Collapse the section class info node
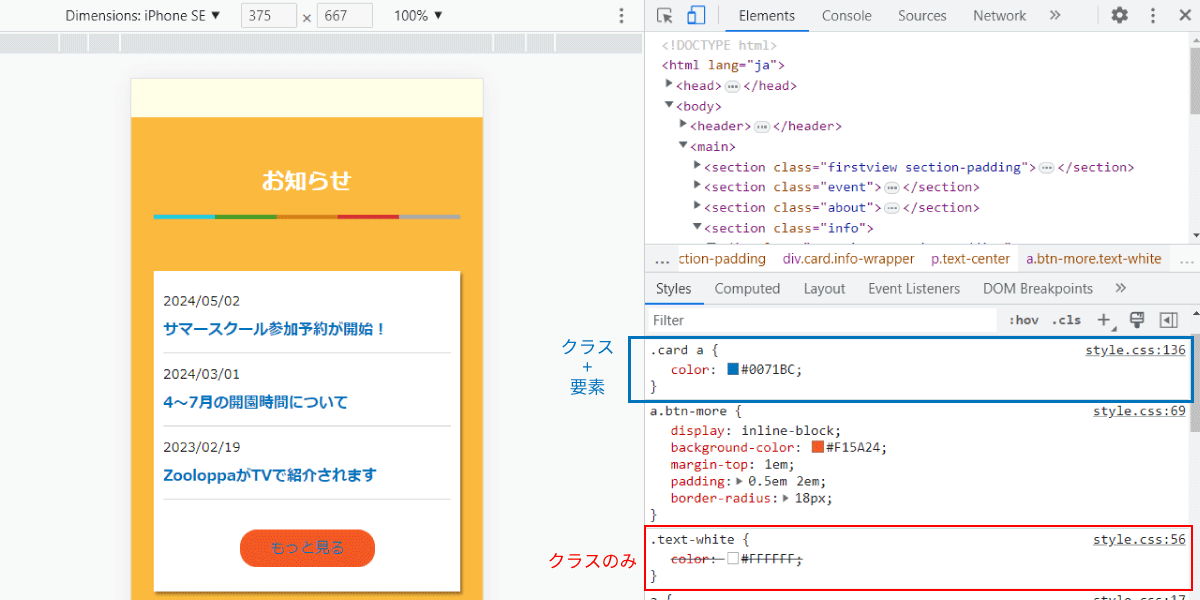This screenshot has height=600, width=1200. pos(698,227)
